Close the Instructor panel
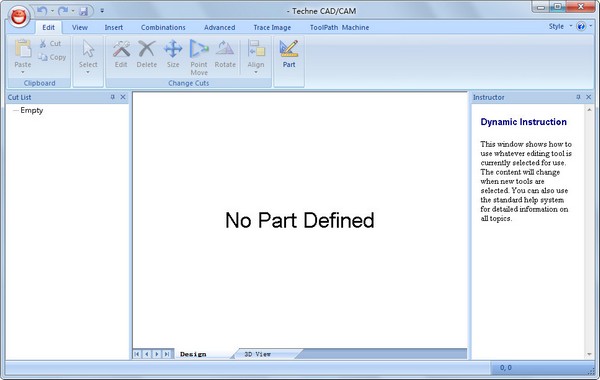This screenshot has height=380, width=600. pos(589,97)
